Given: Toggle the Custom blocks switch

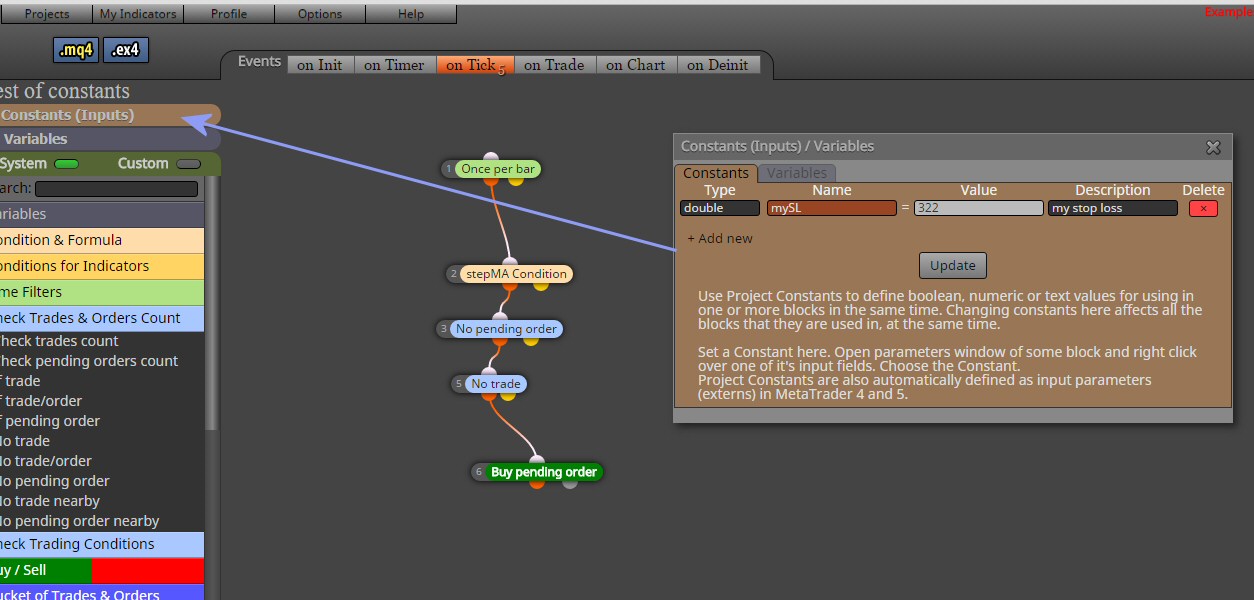Looking at the screenshot, I should click(188, 164).
